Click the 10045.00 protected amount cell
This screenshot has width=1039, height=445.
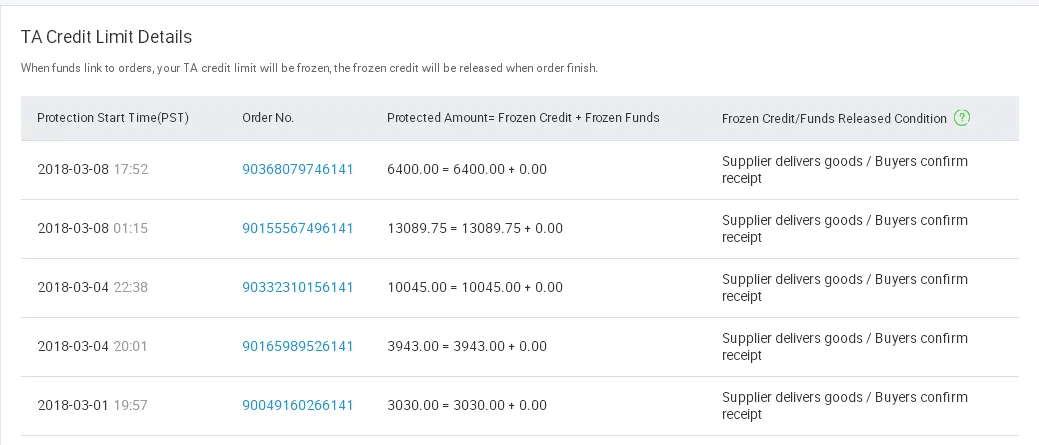(475, 287)
